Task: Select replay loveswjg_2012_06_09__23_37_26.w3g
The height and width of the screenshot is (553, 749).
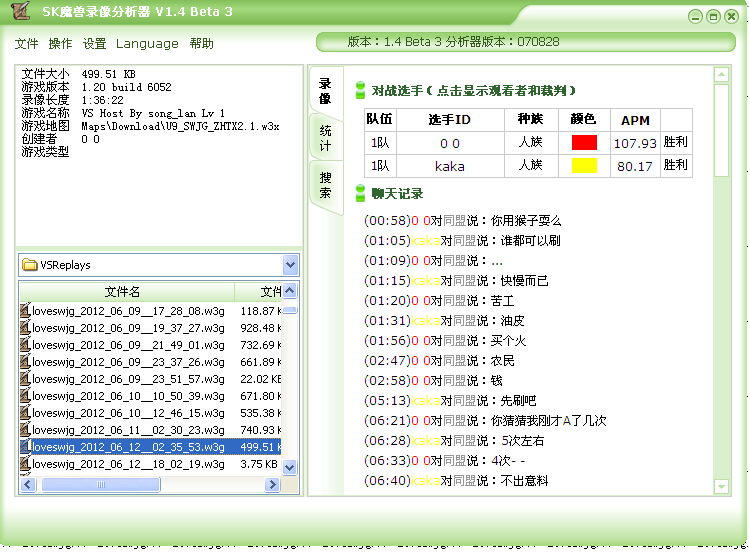Action: click(128, 362)
